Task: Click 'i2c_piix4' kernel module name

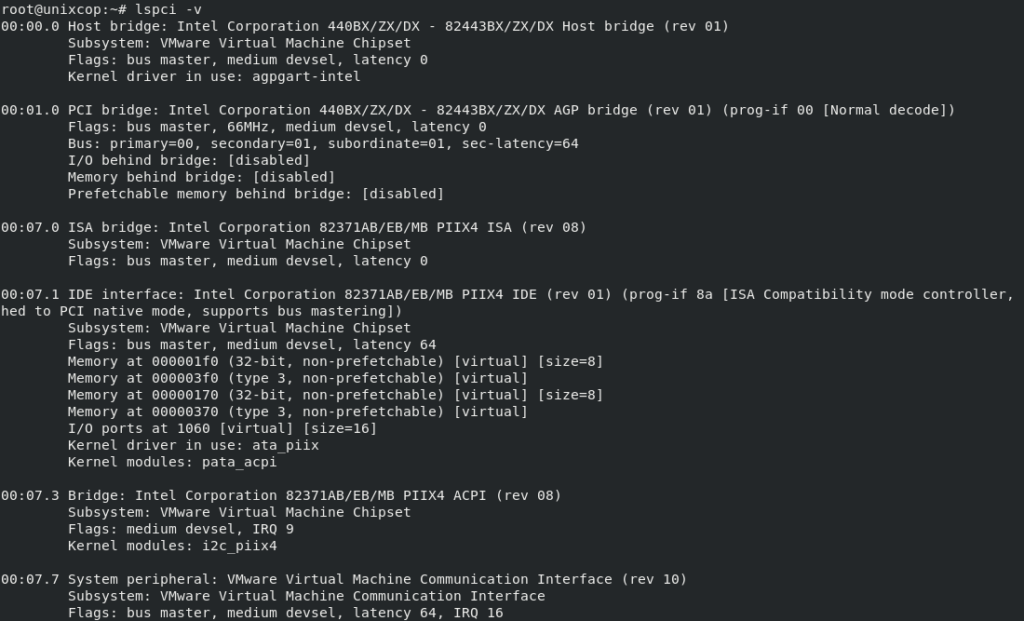Action: 239,546
